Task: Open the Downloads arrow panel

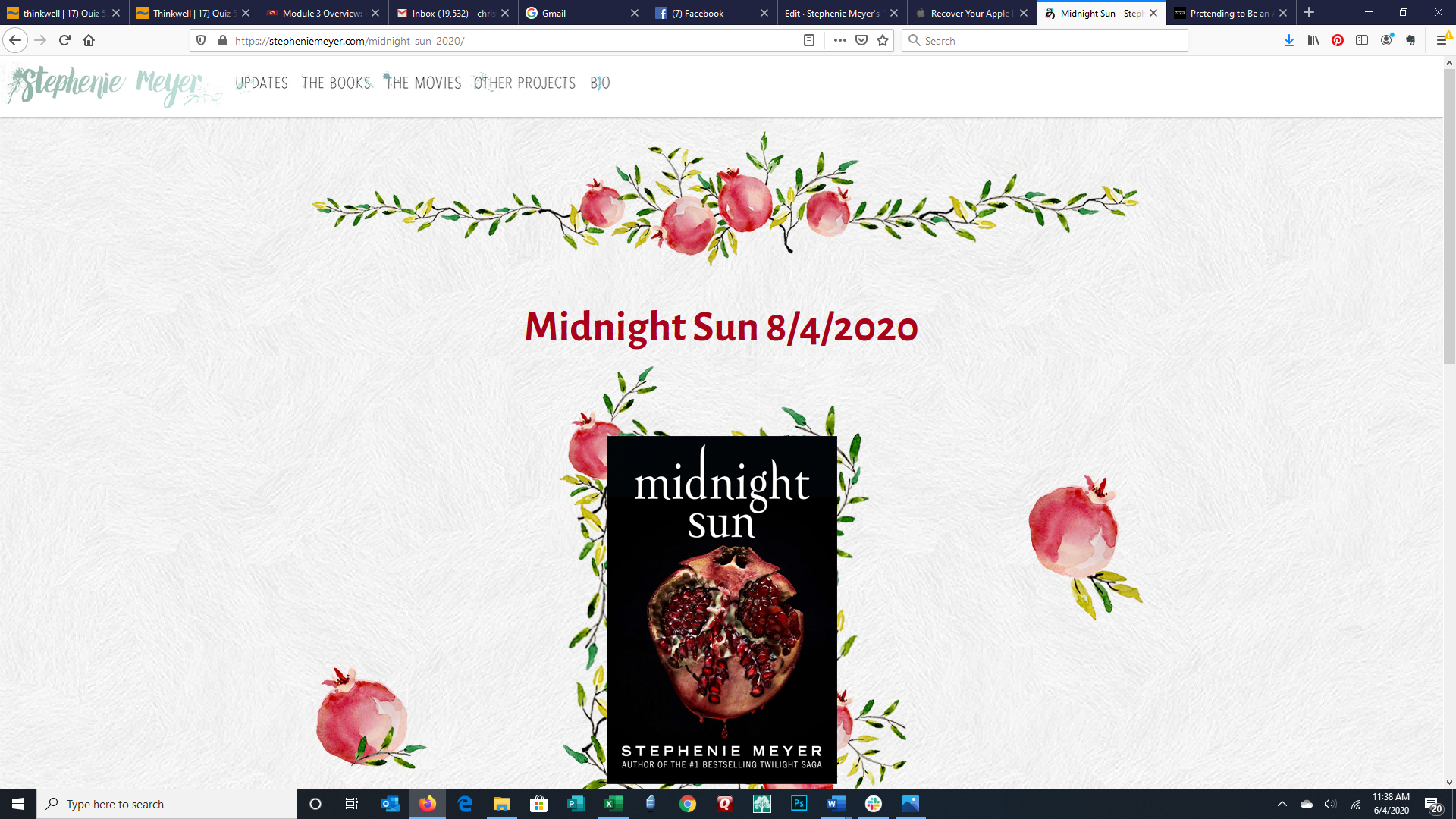Action: click(x=1288, y=40)
